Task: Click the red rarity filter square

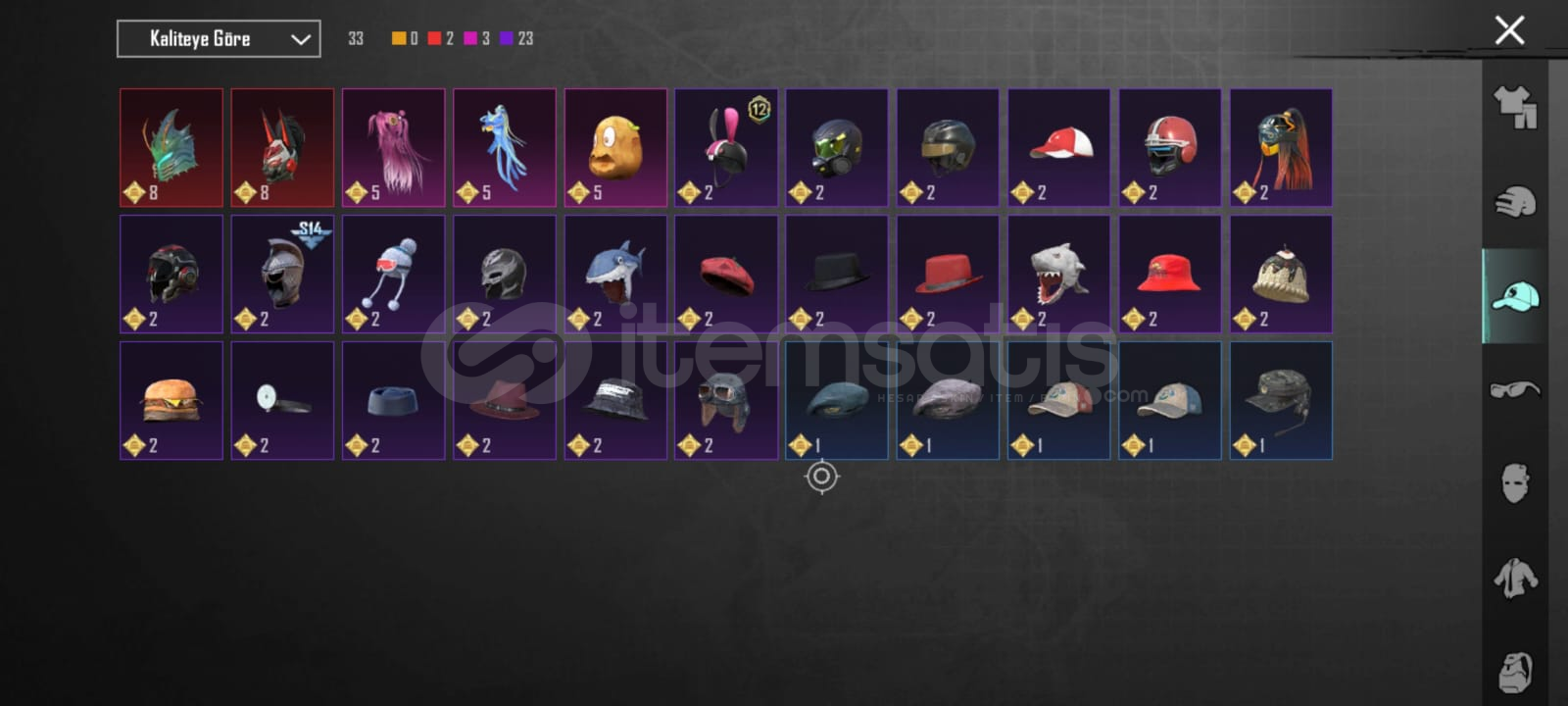Action: 434,38
